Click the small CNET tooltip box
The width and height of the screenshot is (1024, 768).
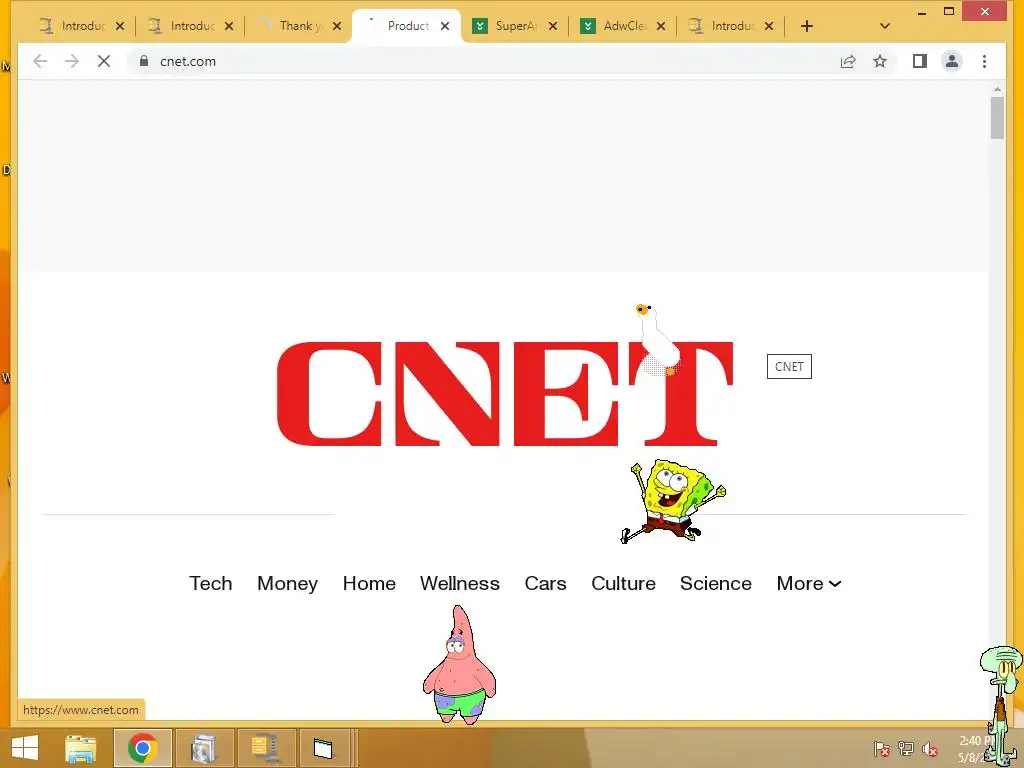[x=789, y=366]
